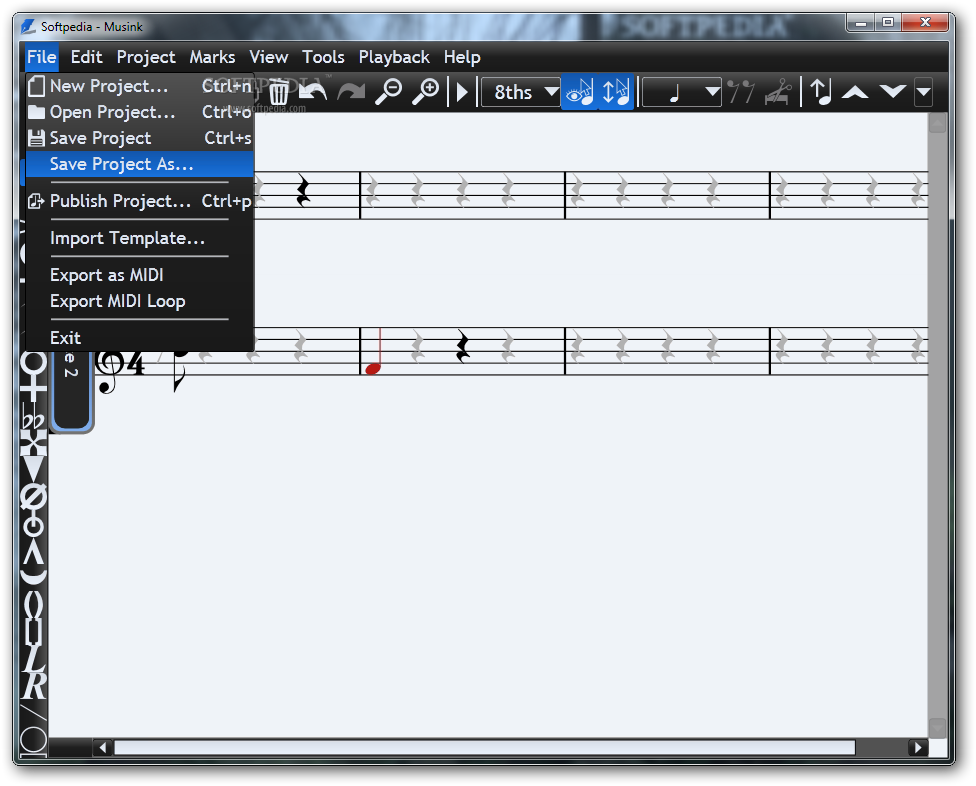976x786 pixels.
Task: Select the parentheses mark in sidebar
Action: point(34,604)
